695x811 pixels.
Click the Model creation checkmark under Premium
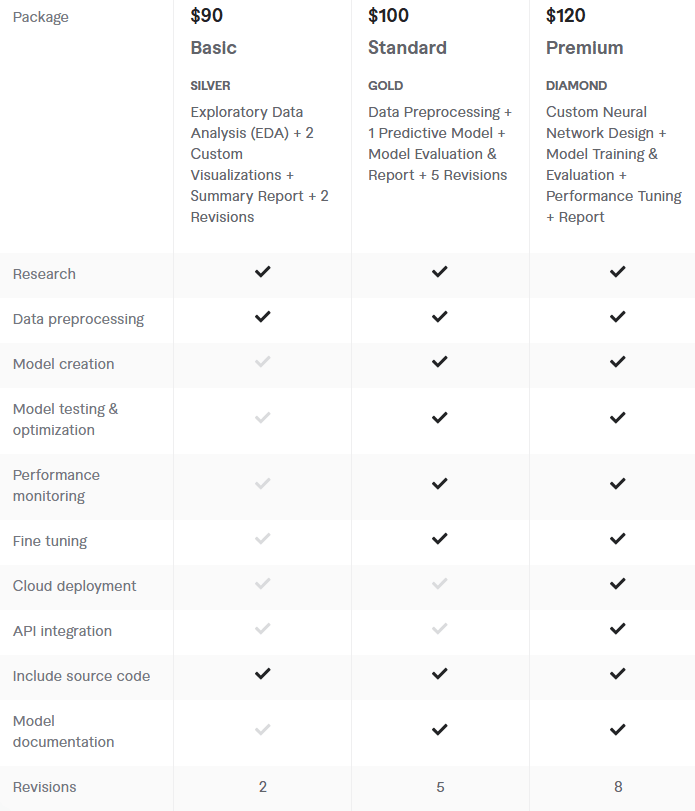click(x=618, y=362)
